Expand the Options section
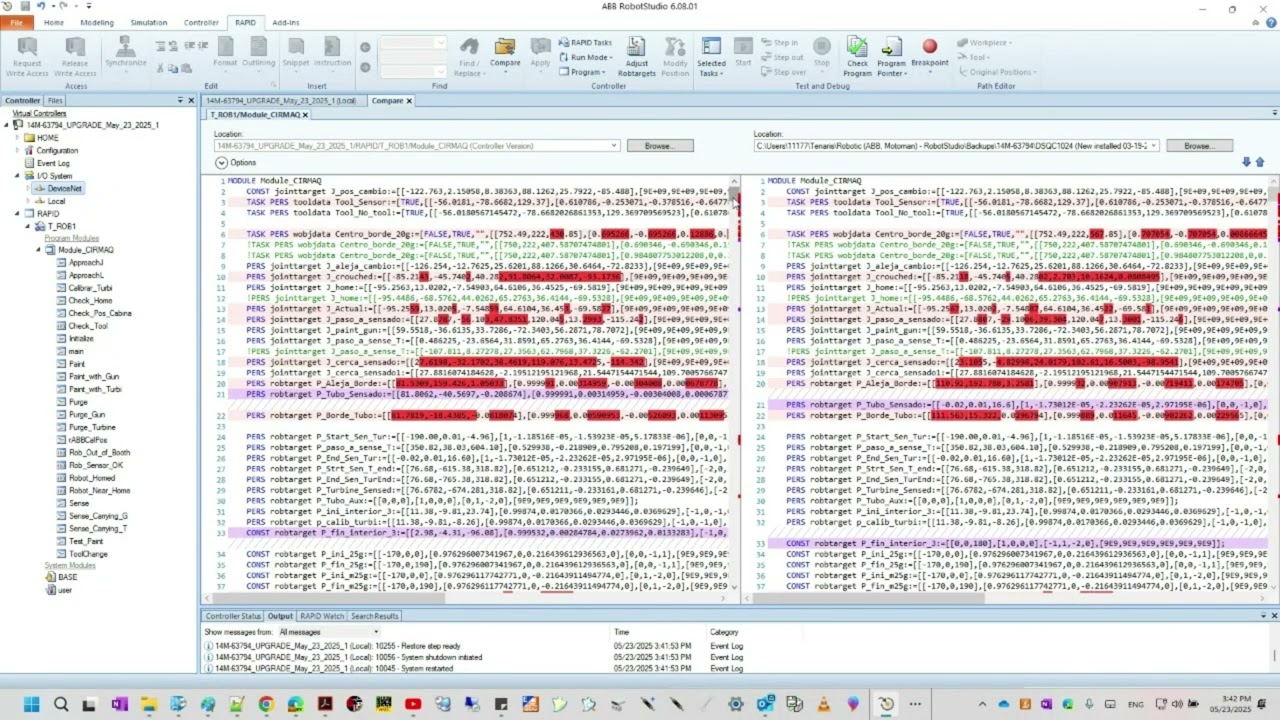 [221, 162]
